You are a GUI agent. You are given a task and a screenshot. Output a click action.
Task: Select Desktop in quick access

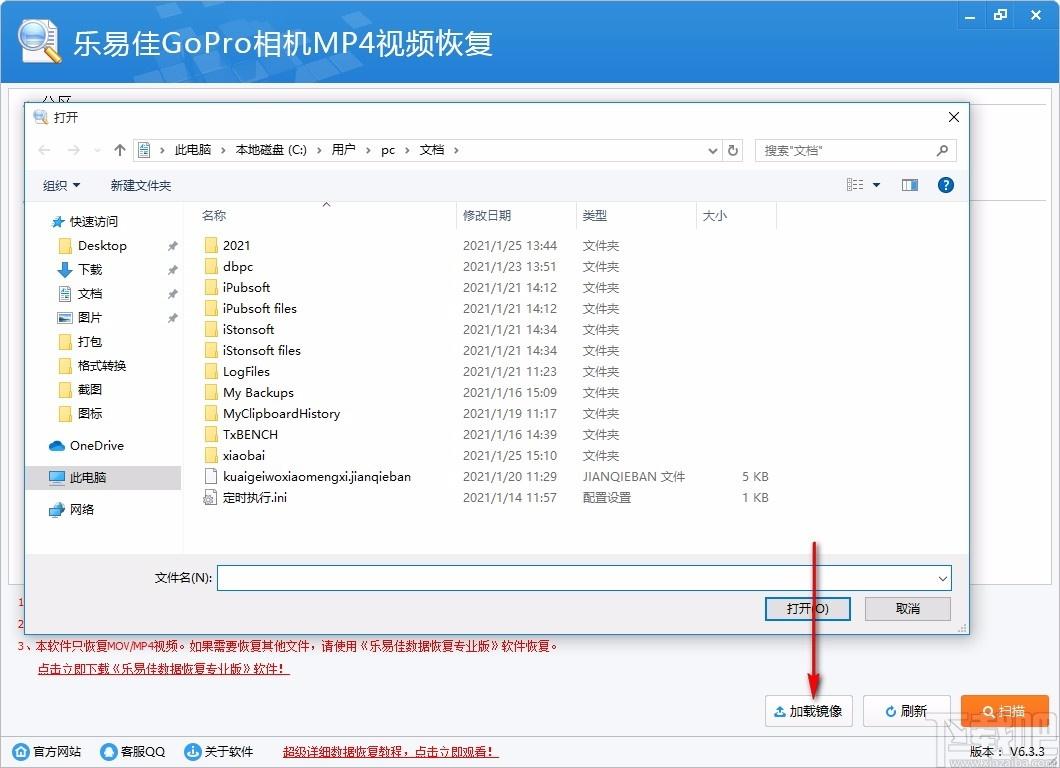pyautogui.click(x=93, y=245)
